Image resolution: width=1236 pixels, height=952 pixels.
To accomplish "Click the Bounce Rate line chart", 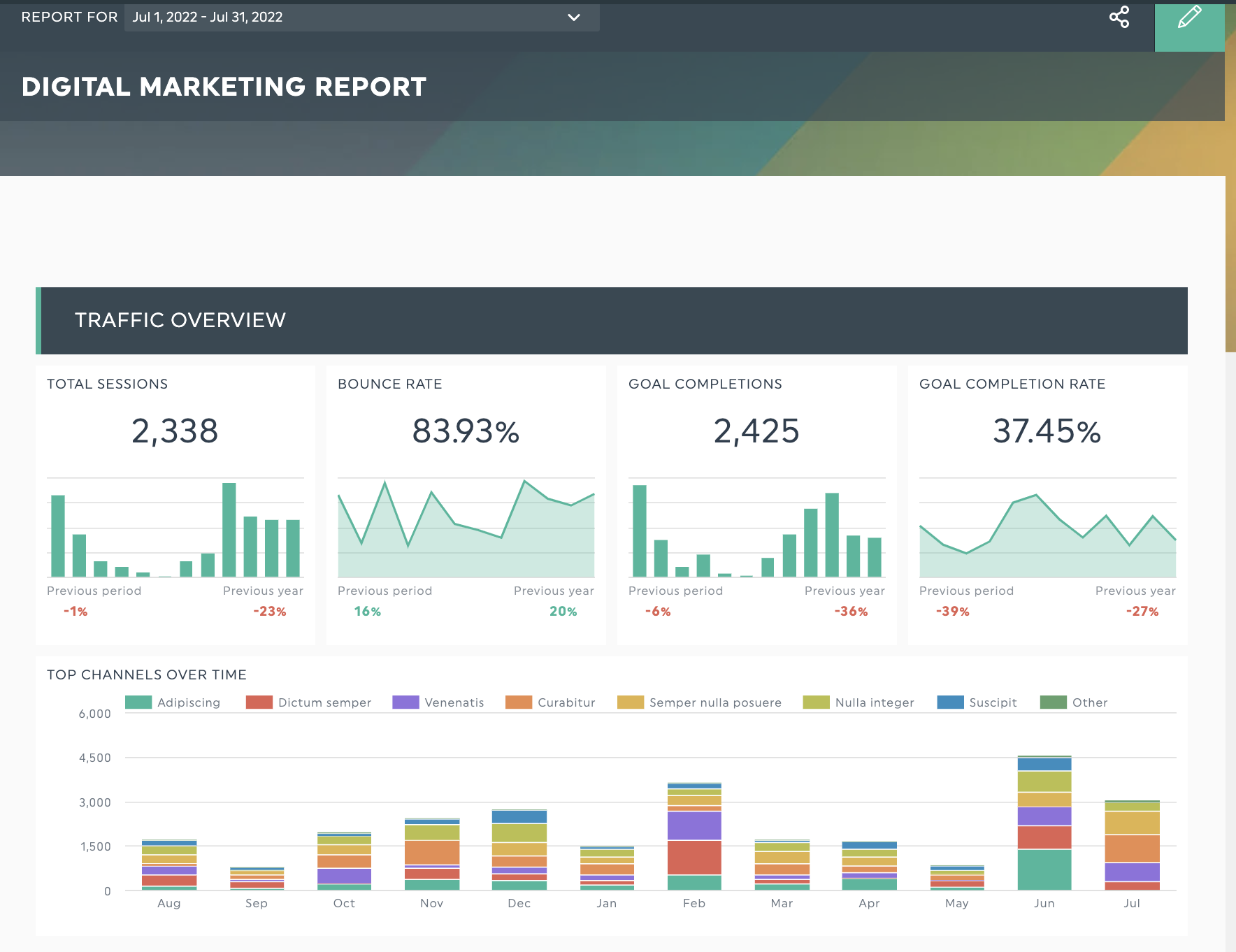I will (x=466, y=528).
